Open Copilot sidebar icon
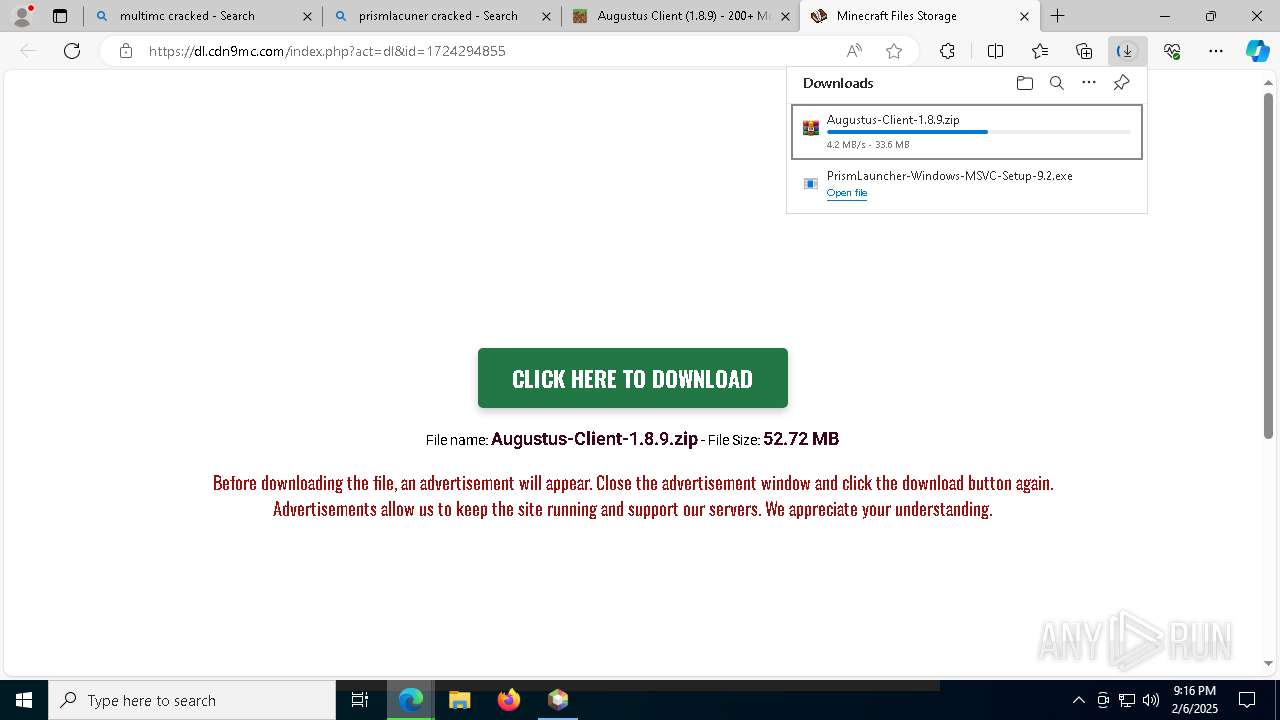Image resolution: width=1280 pixels, height=720 pixels. pos(1257,51)
